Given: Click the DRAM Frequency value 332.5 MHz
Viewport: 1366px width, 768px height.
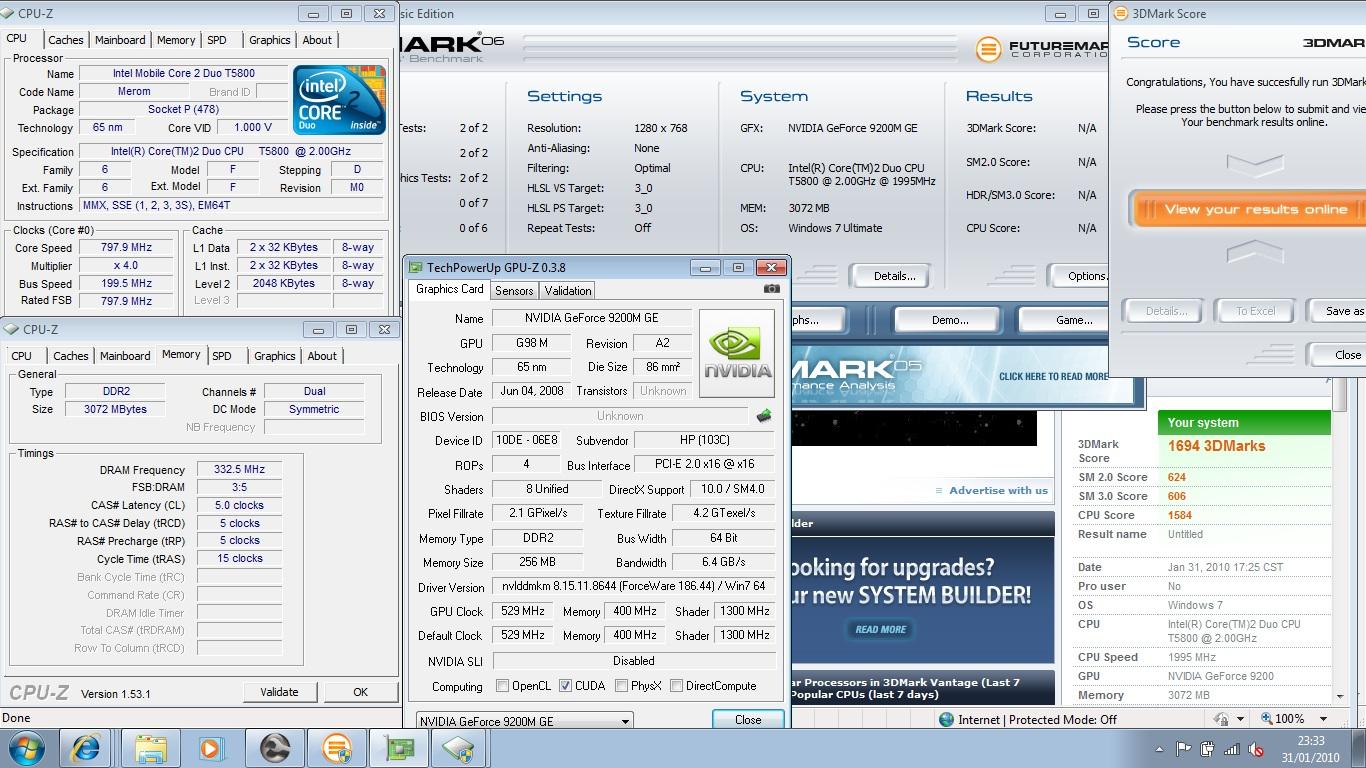Looking at the screenshot, I should (239, 469).
